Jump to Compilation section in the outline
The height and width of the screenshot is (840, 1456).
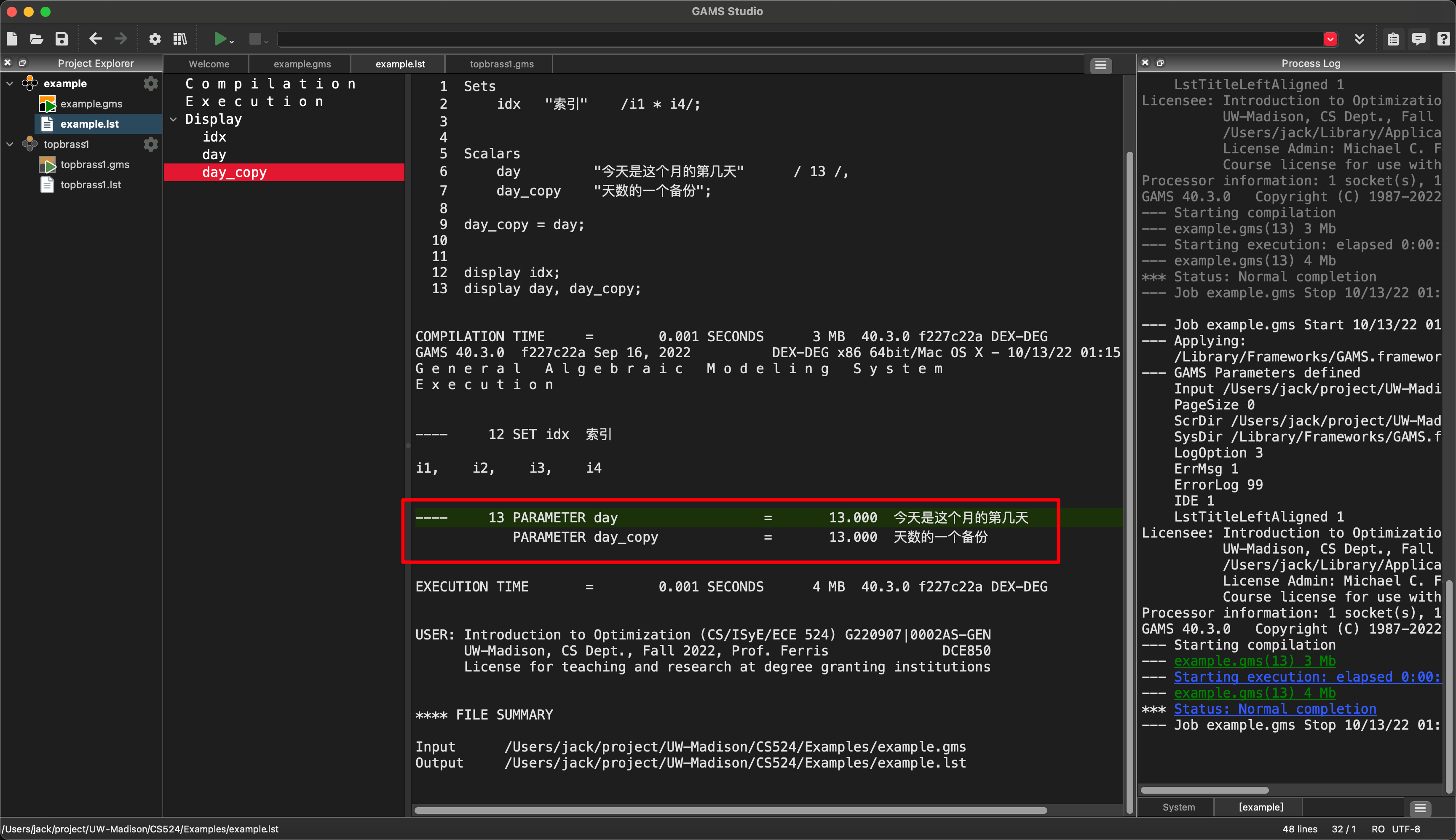tap(270, 84)
